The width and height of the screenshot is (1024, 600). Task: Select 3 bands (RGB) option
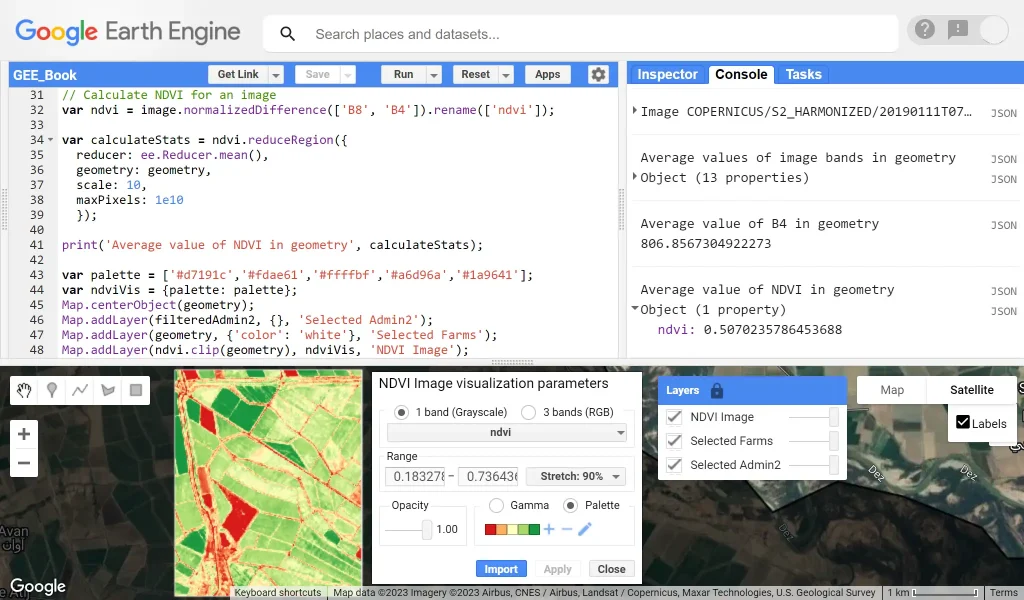point(528,413)
